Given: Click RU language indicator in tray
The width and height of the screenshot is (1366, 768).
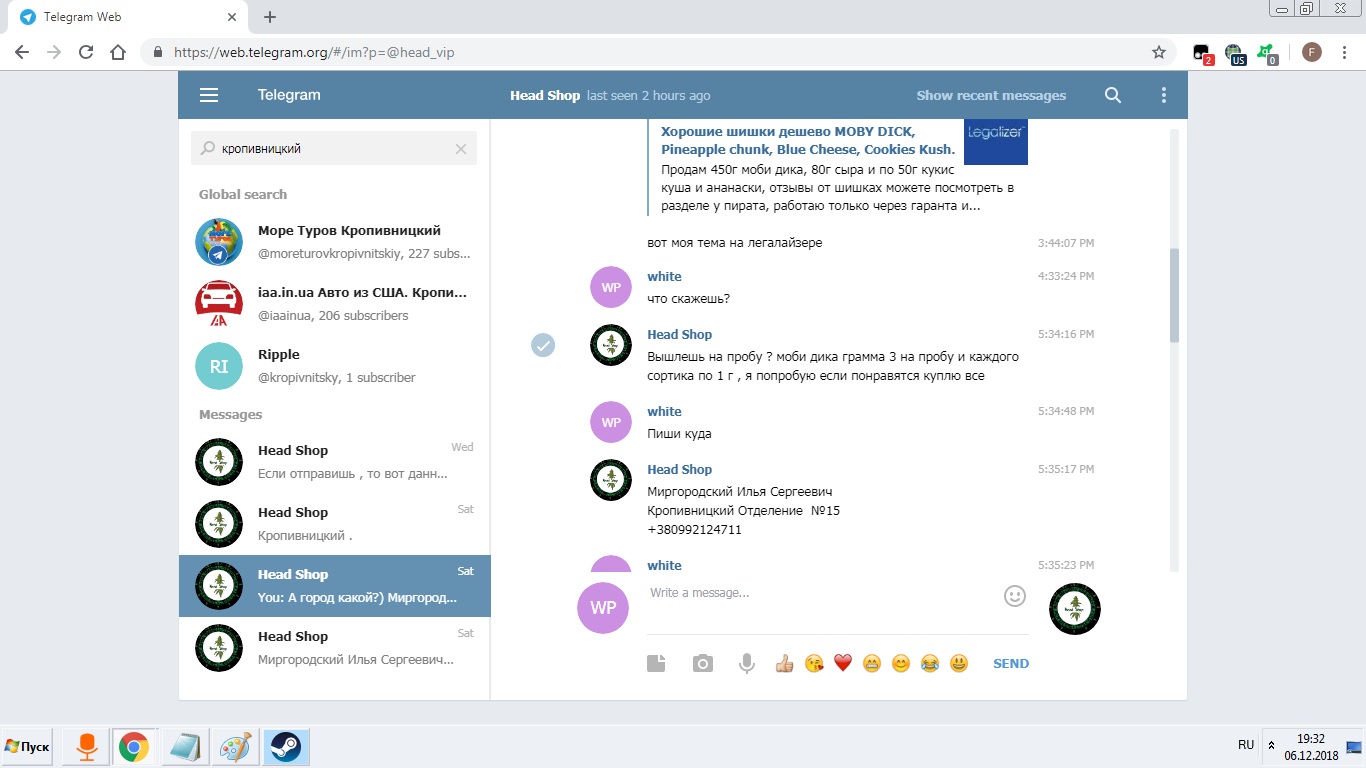Looking at the screenshot, I should click(1246, 745).
